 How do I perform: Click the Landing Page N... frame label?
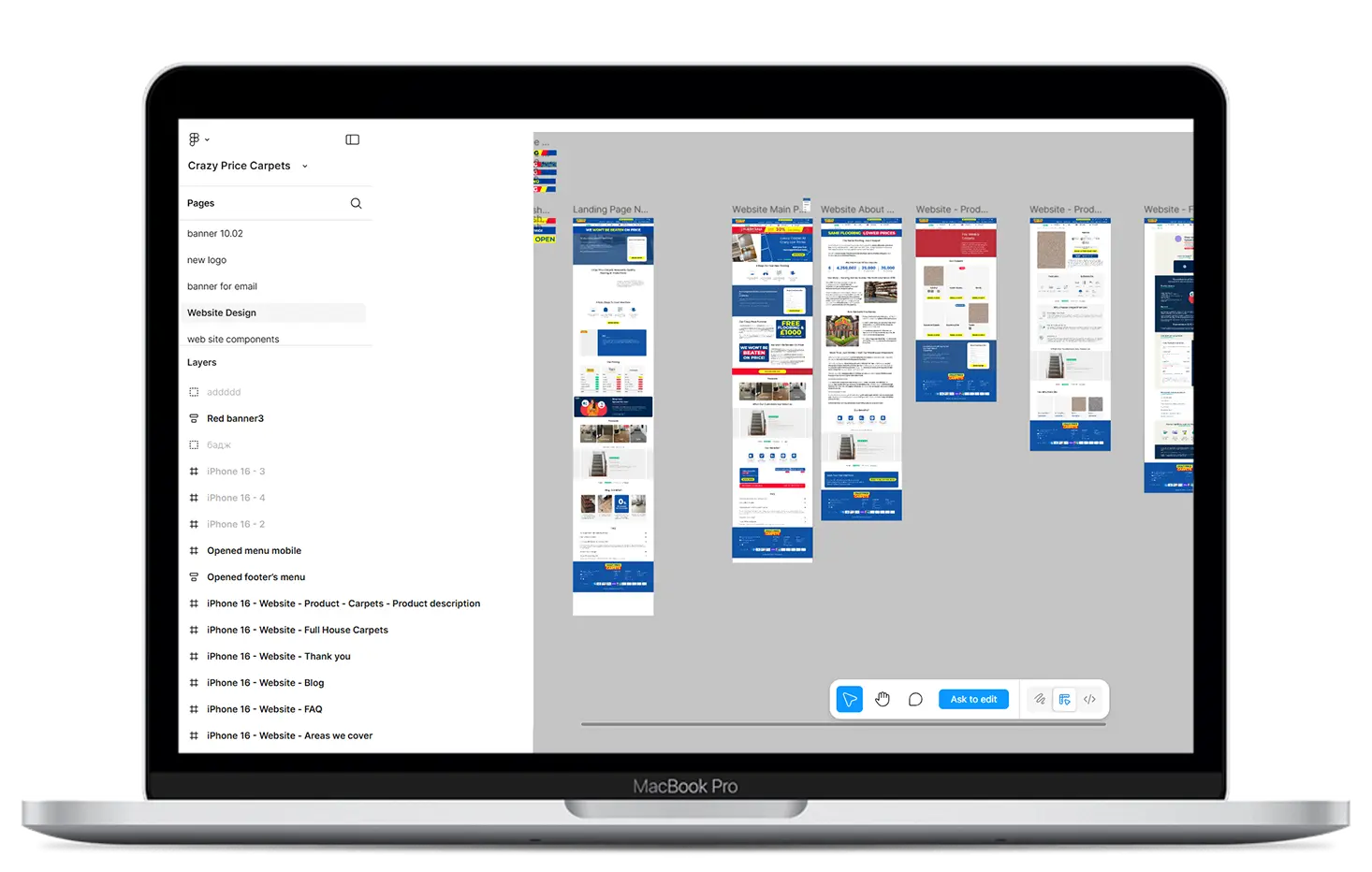pyautogui.click(x=610, y=210)
